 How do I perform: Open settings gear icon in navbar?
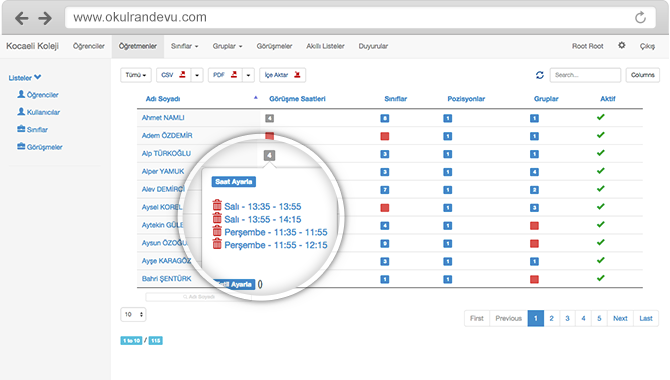[622, 45]
